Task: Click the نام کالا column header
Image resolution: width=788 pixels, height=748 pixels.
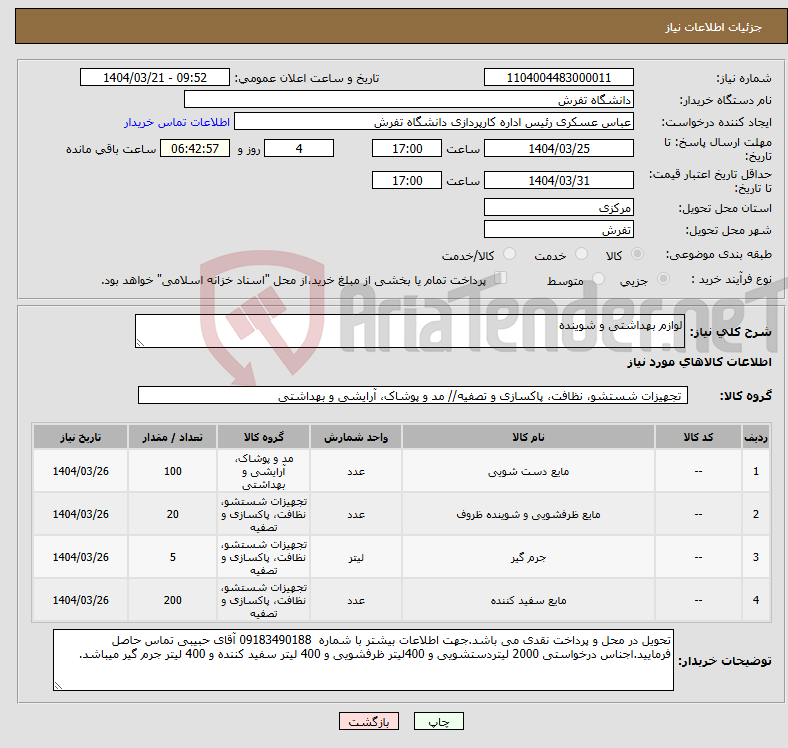Action: (x=528, y=437)
